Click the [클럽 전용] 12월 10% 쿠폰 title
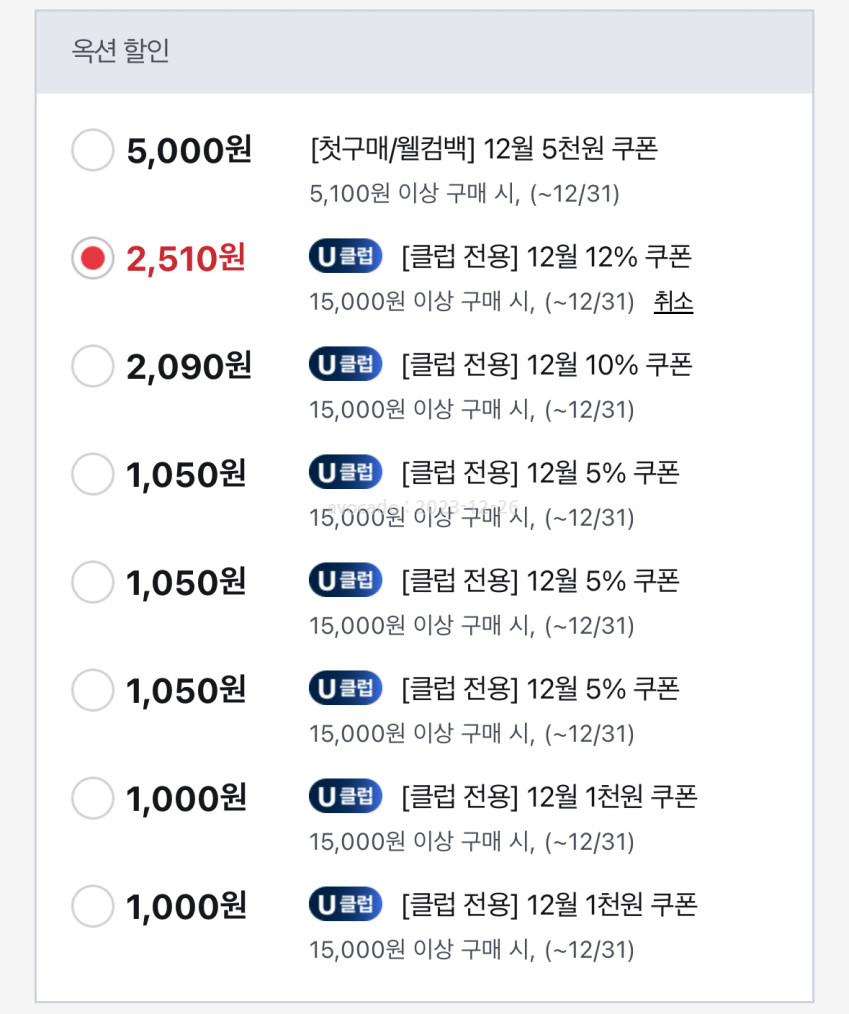Screen dimensions: 849x1014 tap(546, 364)
